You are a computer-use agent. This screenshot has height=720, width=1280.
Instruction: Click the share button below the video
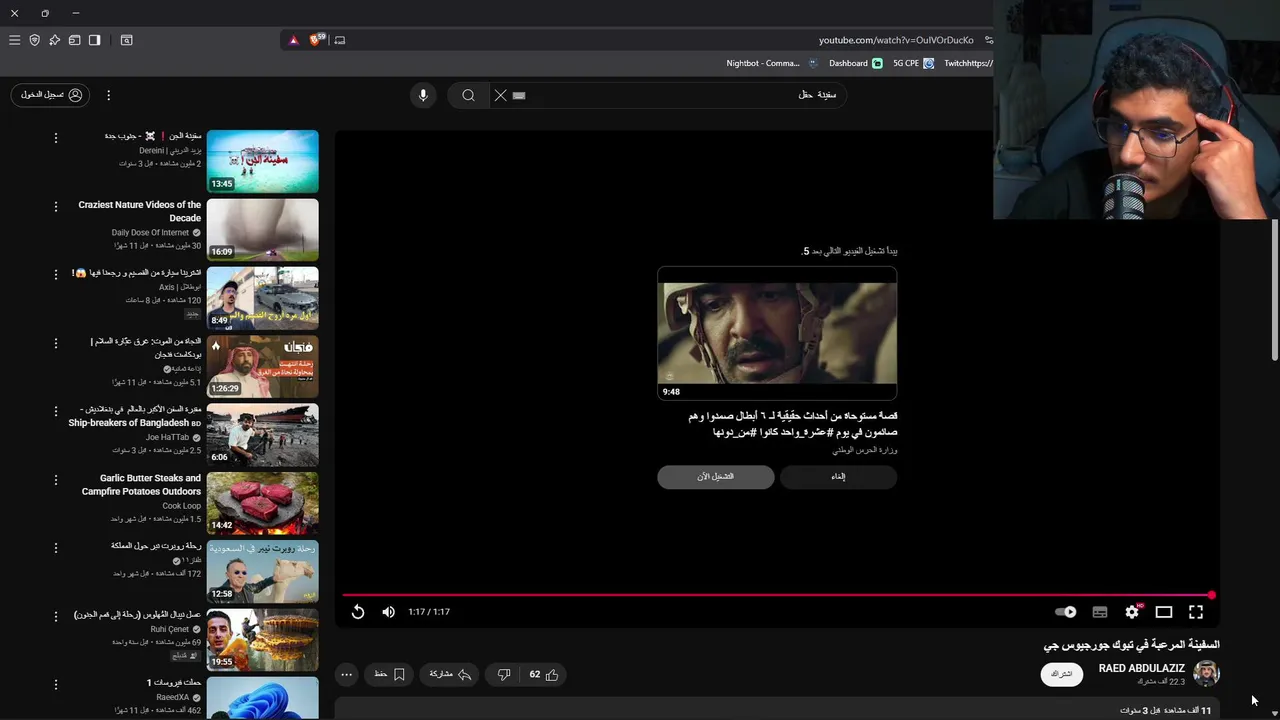(x=450, y=675)
